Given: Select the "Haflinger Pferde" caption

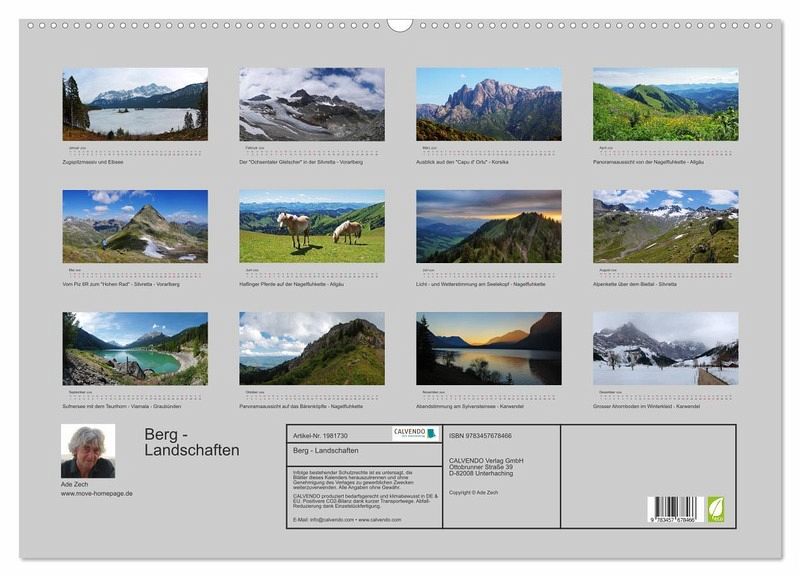Looking at the screenshot, I should point(291,284).
